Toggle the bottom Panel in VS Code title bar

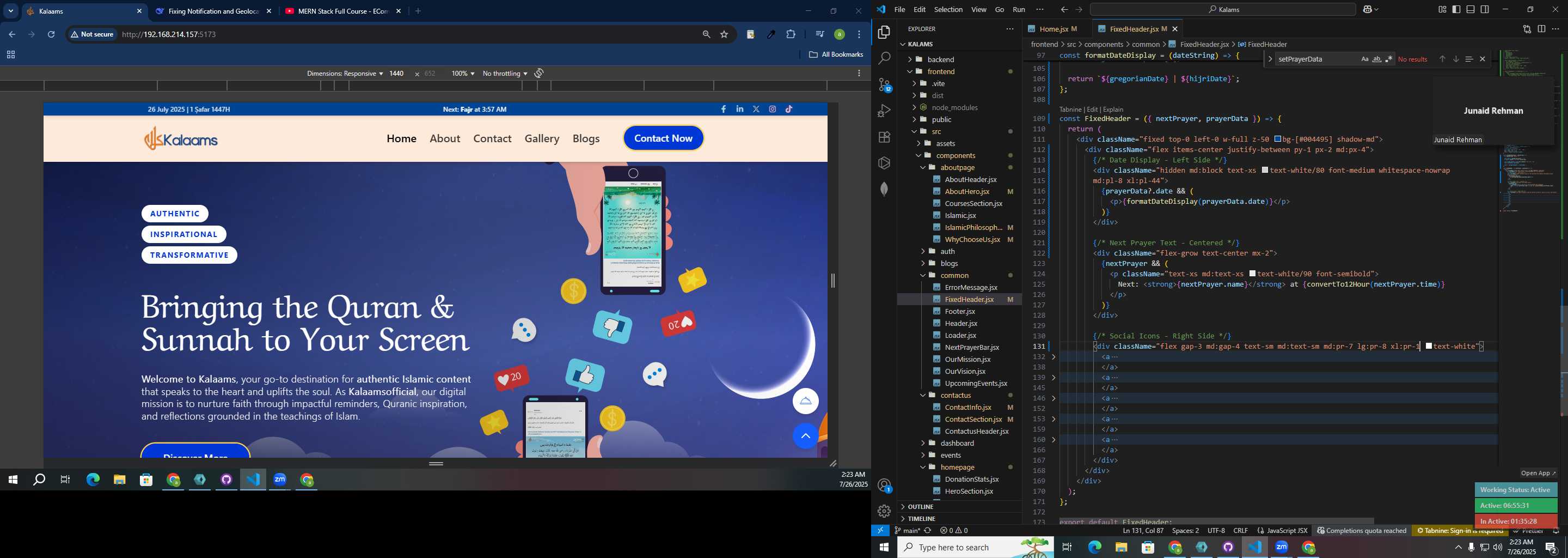(1470, 9)
